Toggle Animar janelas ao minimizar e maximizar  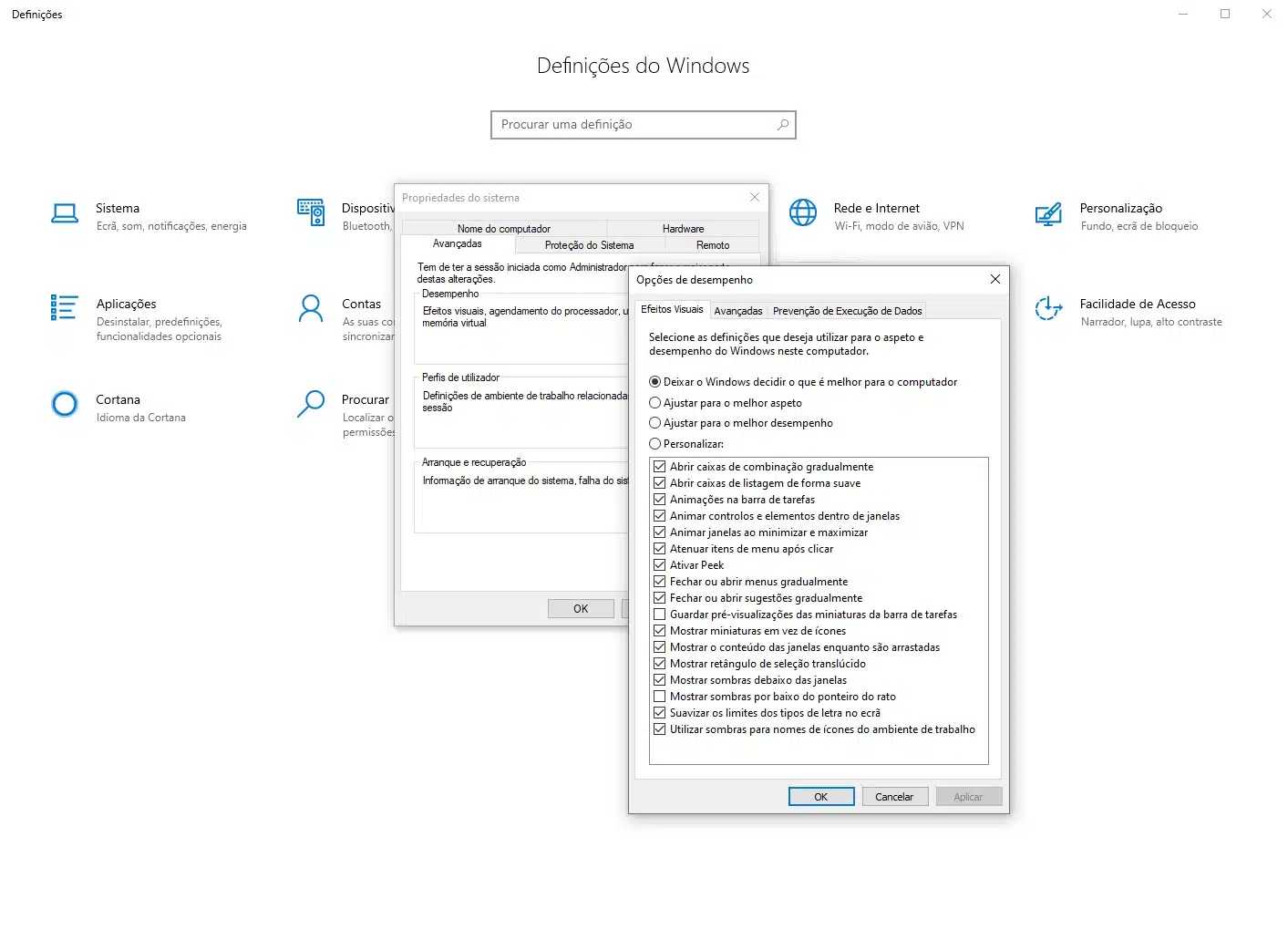[x=659, y=532]
